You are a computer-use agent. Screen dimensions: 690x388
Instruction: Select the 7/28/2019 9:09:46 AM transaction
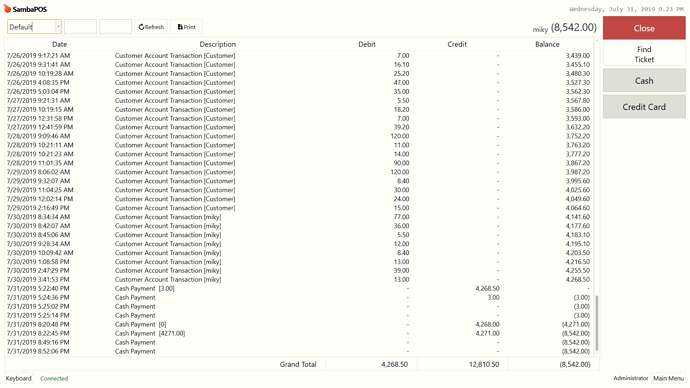tap(299, 136)
